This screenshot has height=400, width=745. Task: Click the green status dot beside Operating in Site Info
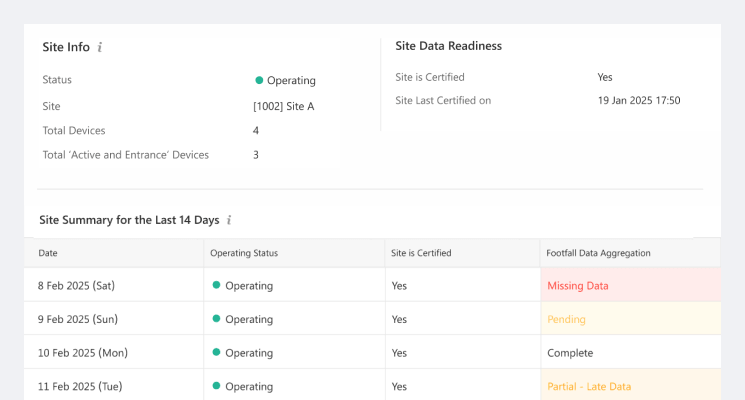(259, 80)
